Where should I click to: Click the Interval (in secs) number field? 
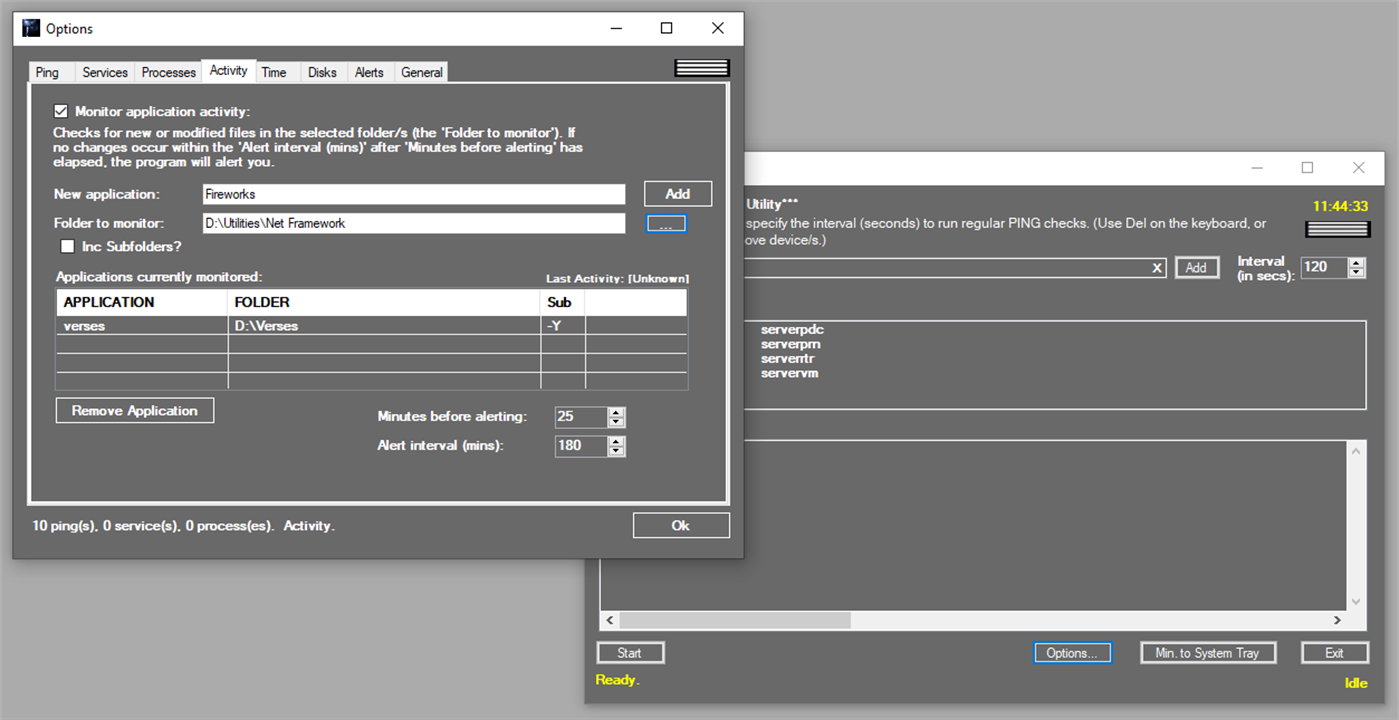[x=1324, y=267]
